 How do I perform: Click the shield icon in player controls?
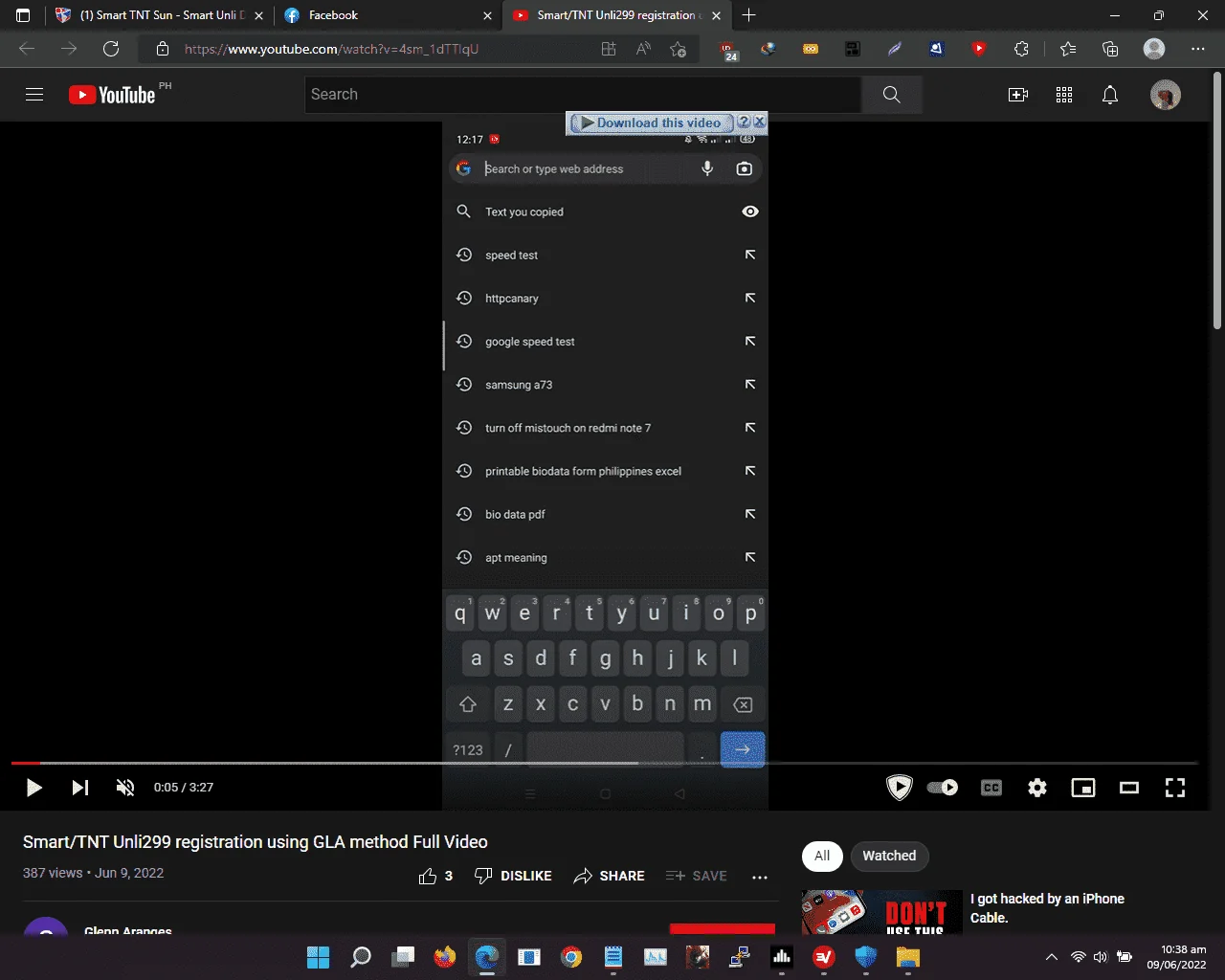coord(900,788)
